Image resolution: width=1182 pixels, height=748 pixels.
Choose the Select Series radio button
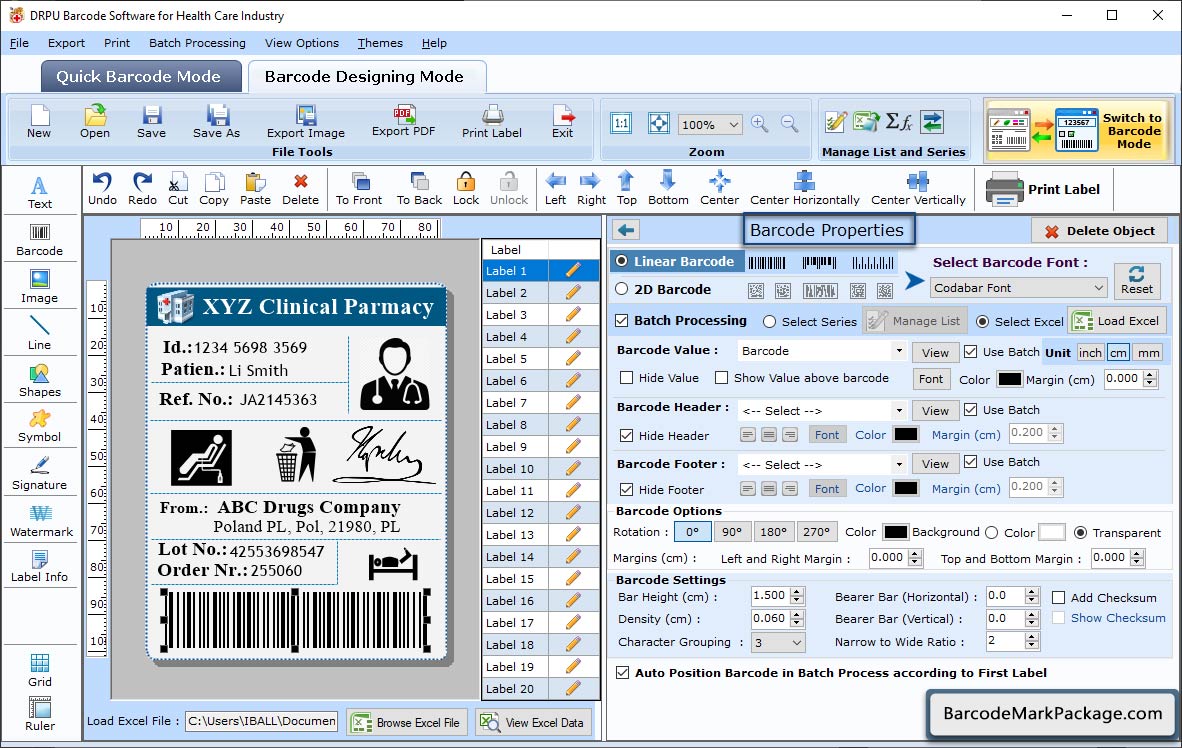tap(769, 322)
